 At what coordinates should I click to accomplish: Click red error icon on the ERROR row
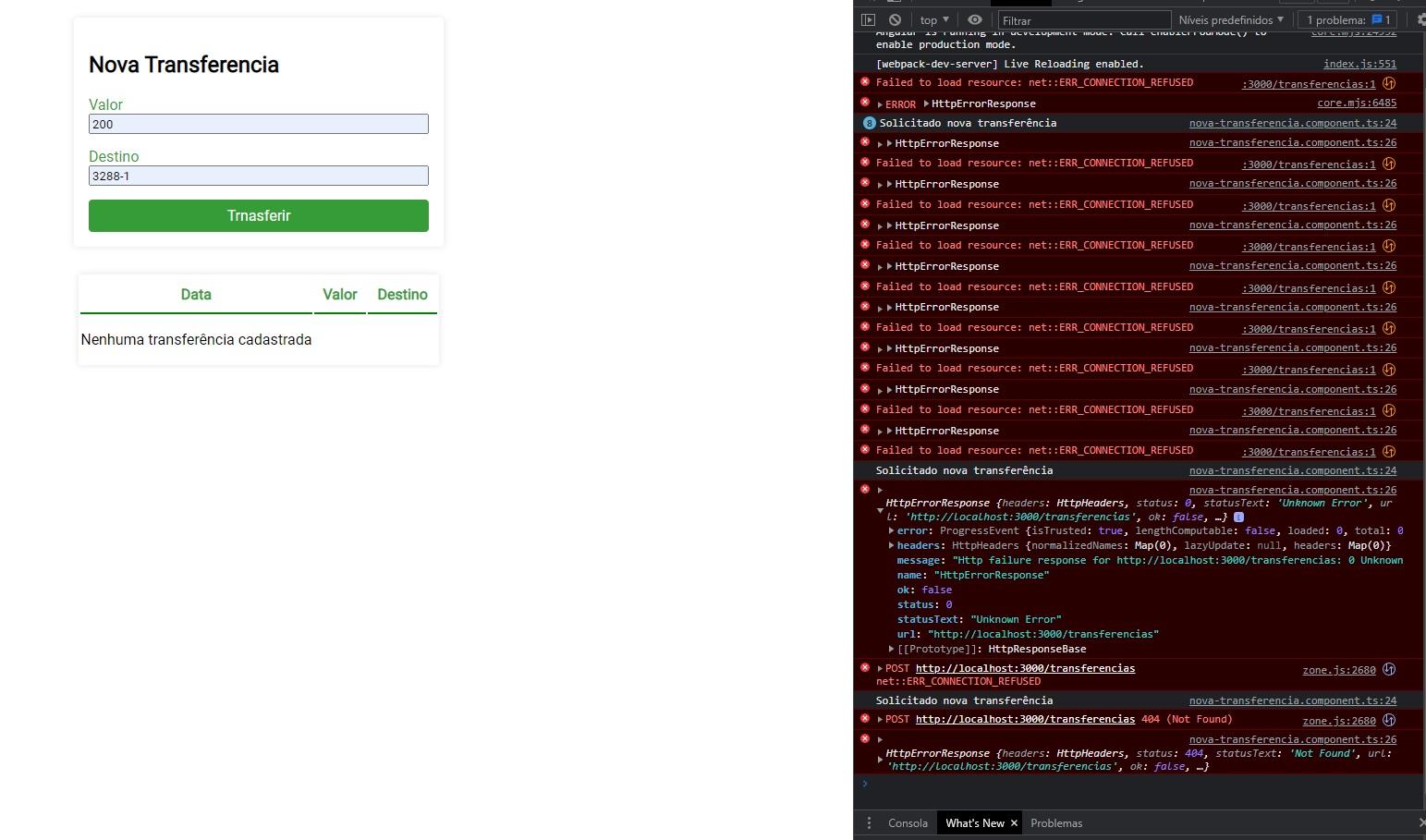[865, 103]
